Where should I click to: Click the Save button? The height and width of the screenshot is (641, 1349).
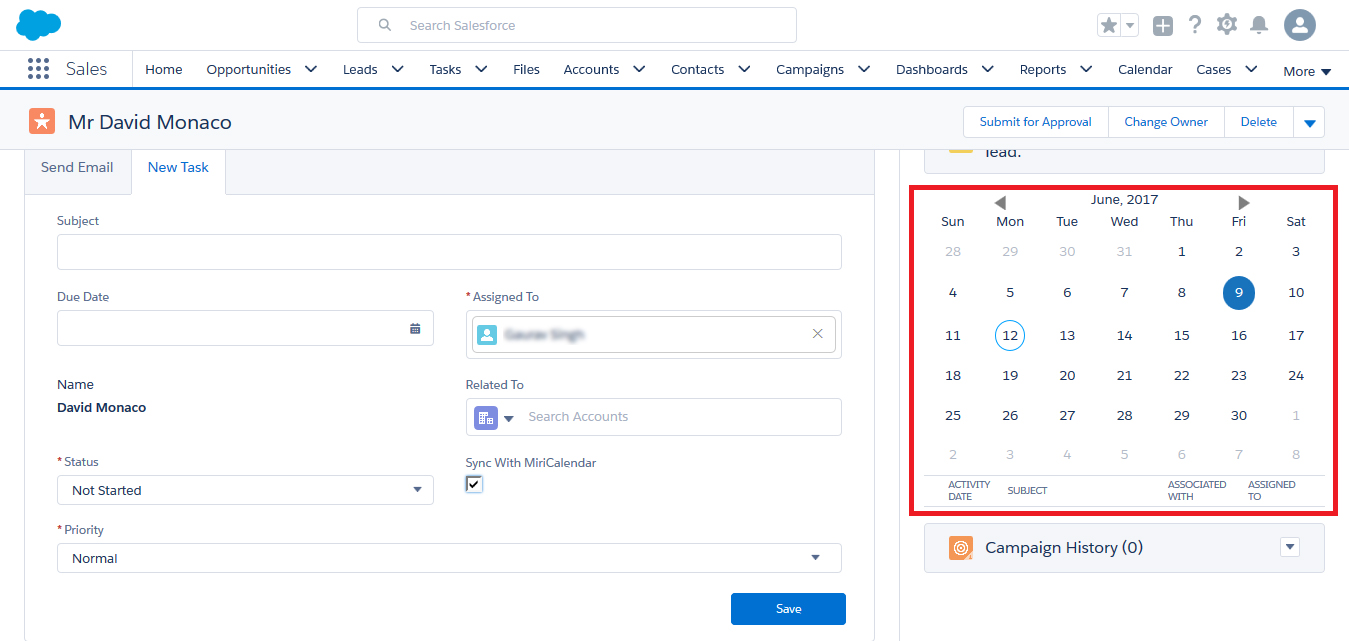click(788, 609)
